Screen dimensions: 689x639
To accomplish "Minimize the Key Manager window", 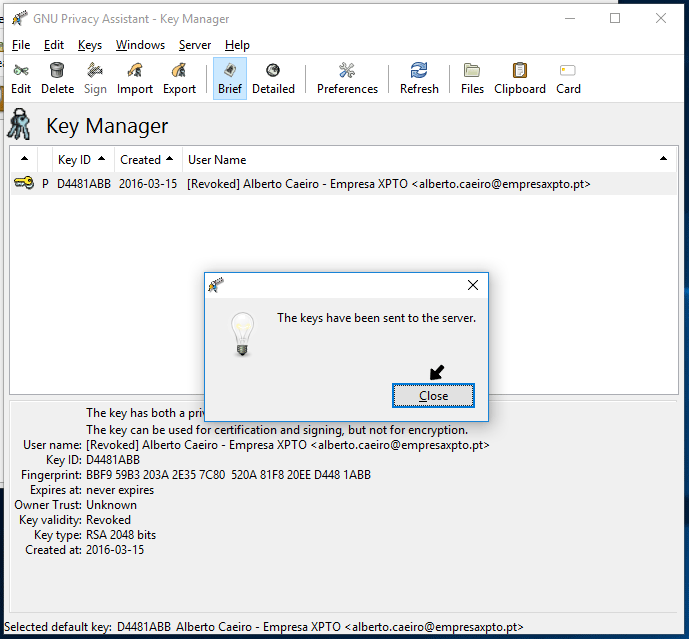I will point(570,18).
